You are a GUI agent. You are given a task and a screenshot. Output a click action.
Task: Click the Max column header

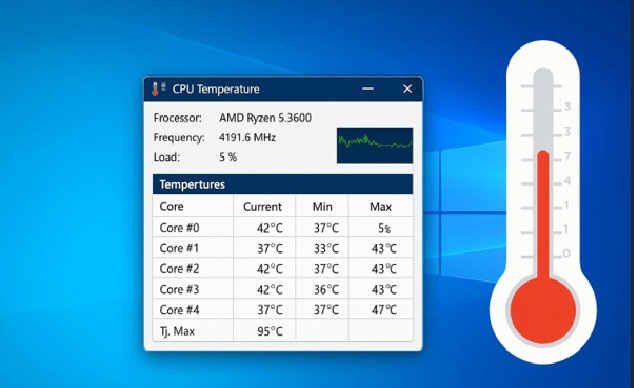(381, 207)
